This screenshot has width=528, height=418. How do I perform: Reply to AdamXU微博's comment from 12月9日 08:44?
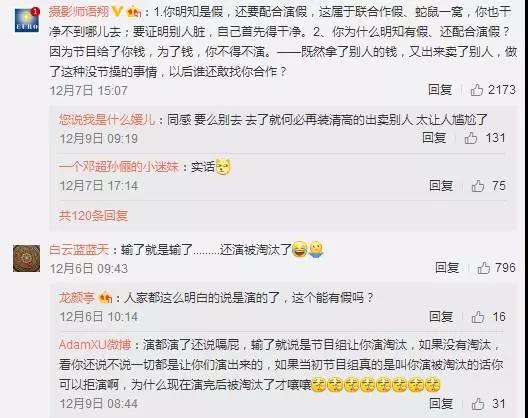click(x=441, y=404)
